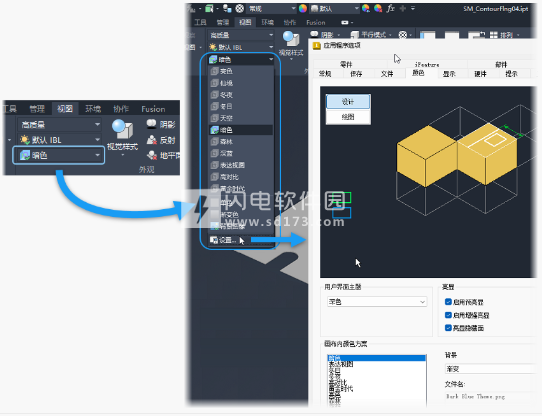Click the 设计 button in color preview
The height and width of the screenshot is (416, 542).
click(348, 102)
